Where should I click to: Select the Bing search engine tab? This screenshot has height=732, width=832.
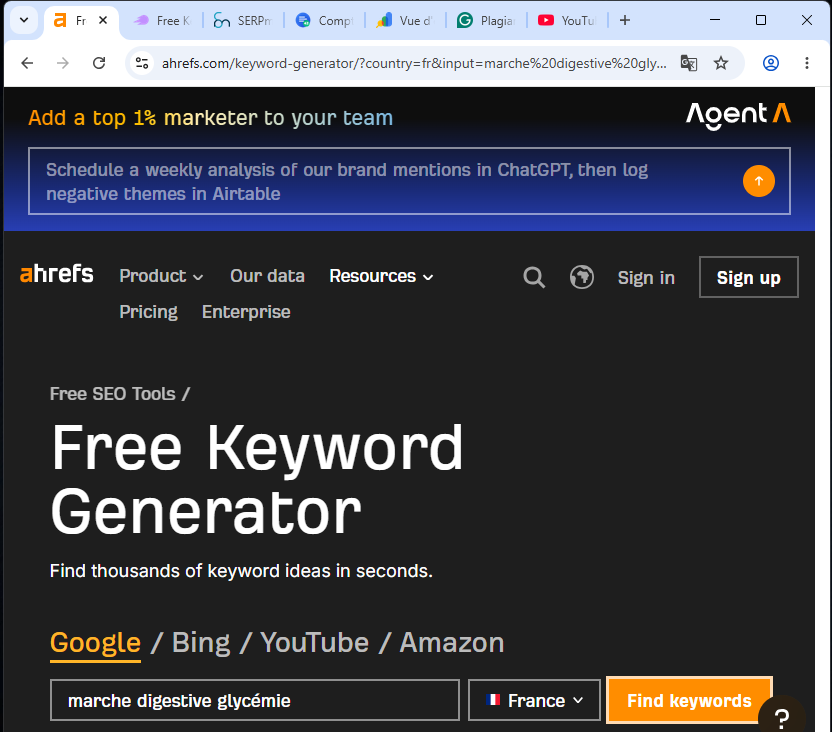[x=201, y=643]
